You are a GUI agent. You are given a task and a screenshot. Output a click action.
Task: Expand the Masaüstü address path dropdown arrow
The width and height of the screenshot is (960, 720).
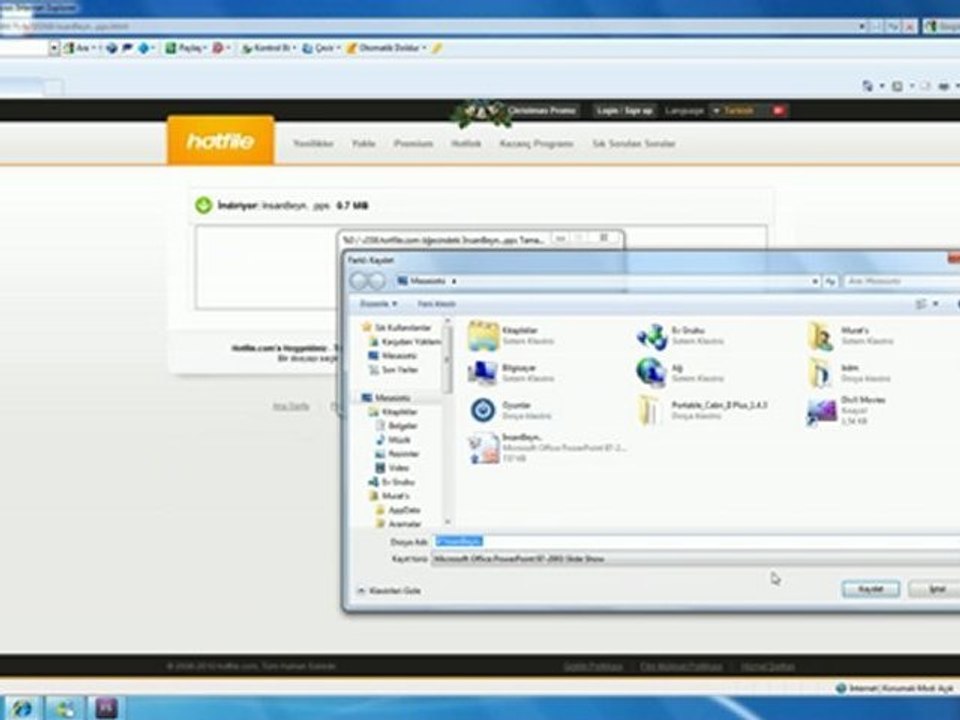pyautogui.click(x=815, y=281)
